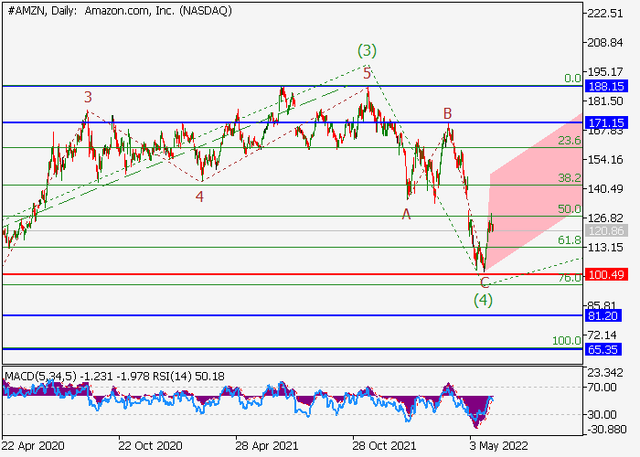Click the 70.00 RSI axis level
Image resolution: width=640 pixels, height=457 pixels.
(x=602, y=387)
